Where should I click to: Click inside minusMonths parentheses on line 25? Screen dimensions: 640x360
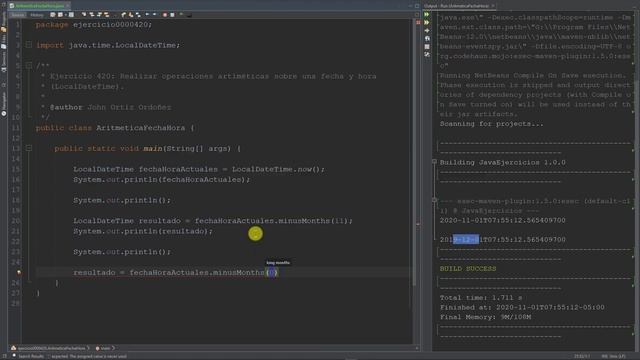[272, 272]
